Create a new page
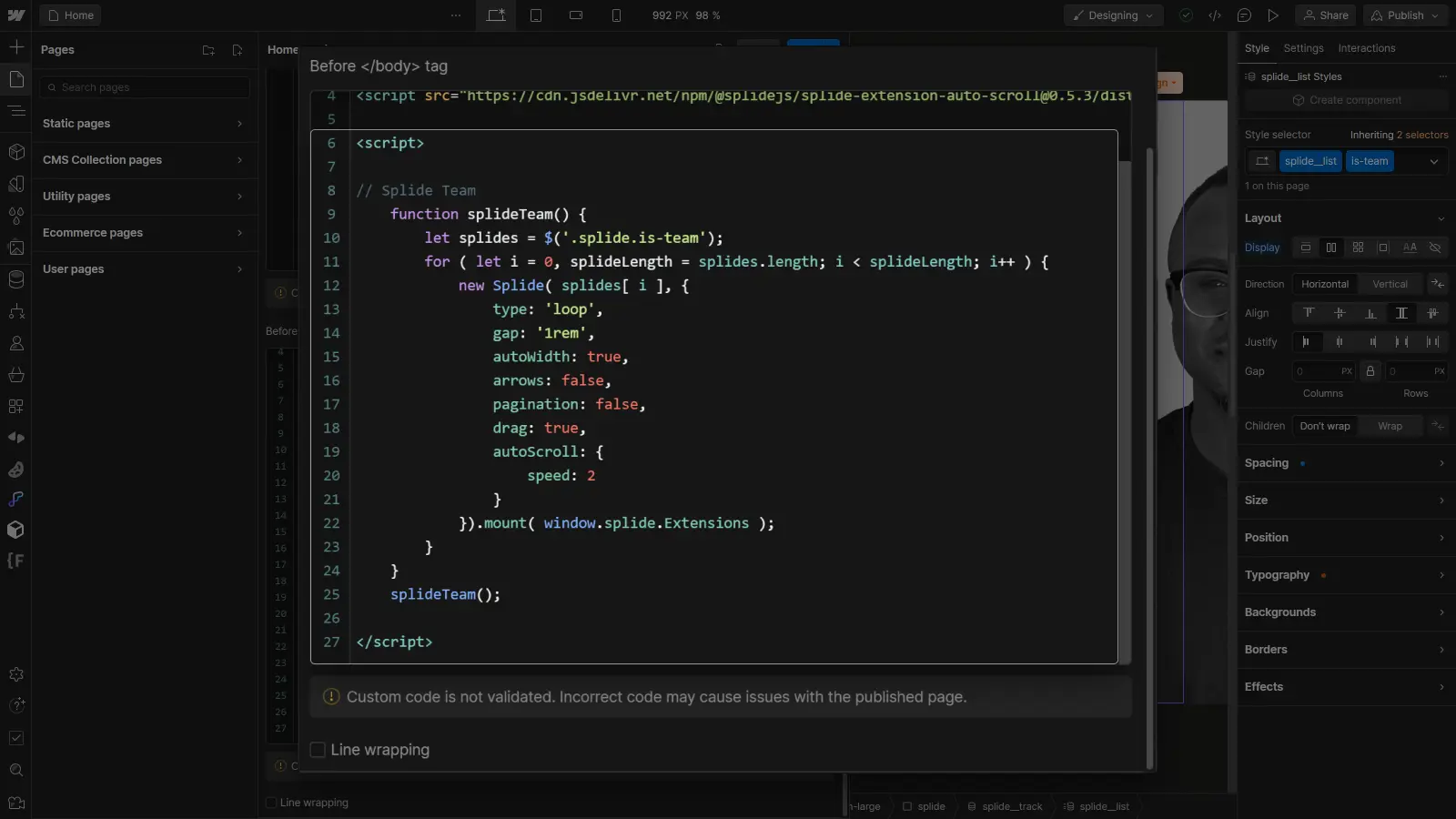 click(x=238, y=50)
